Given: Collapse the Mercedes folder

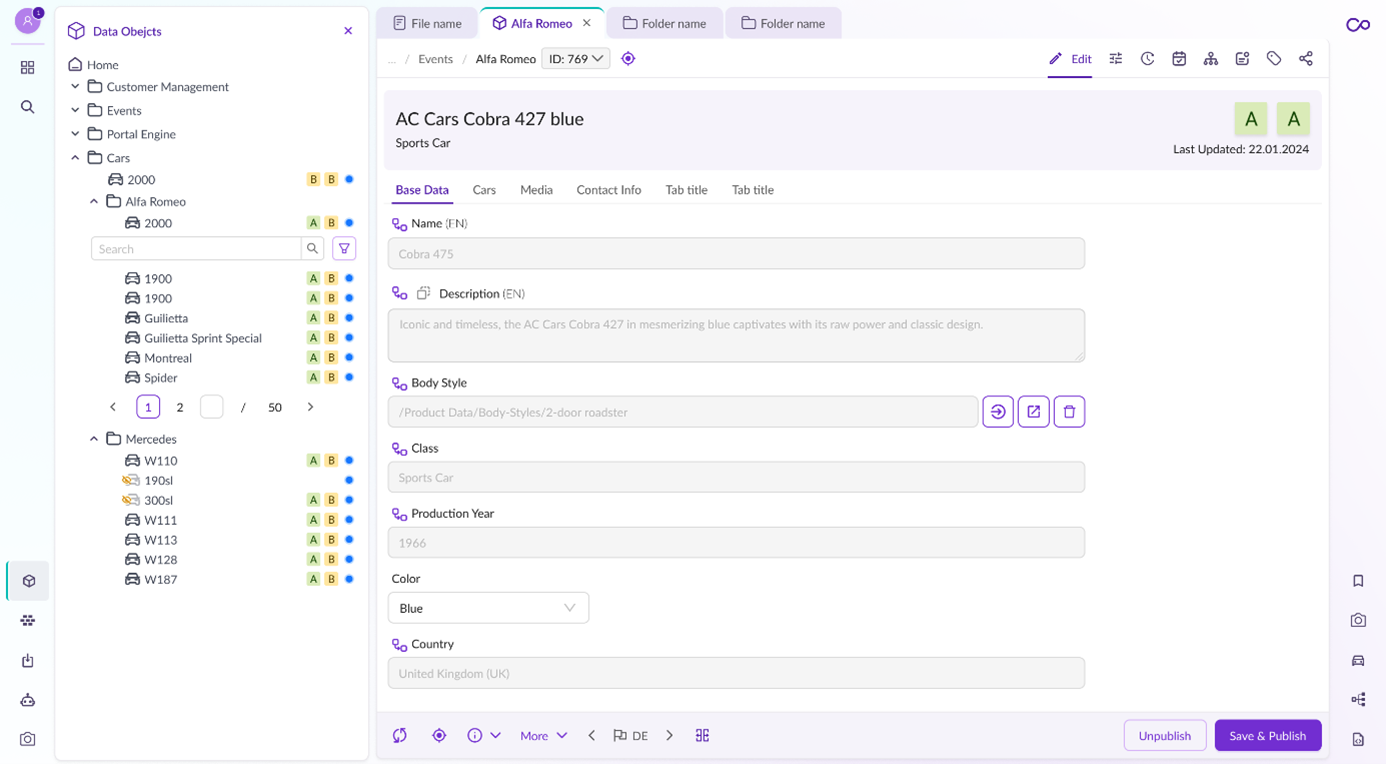Looking at the screenshot, I should [x=94, y=439].
